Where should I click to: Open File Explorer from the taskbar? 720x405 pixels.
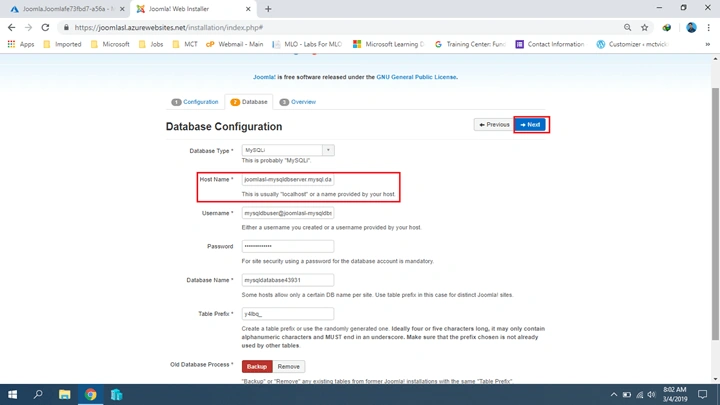[64, 394]
